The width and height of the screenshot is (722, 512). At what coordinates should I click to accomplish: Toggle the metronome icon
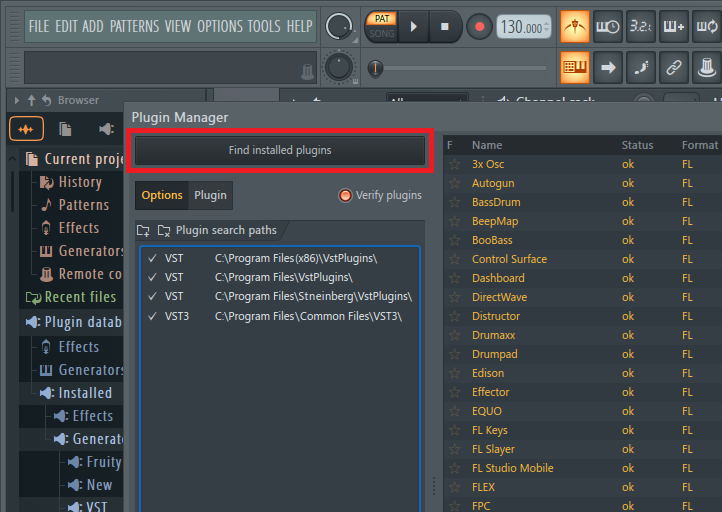575,26
